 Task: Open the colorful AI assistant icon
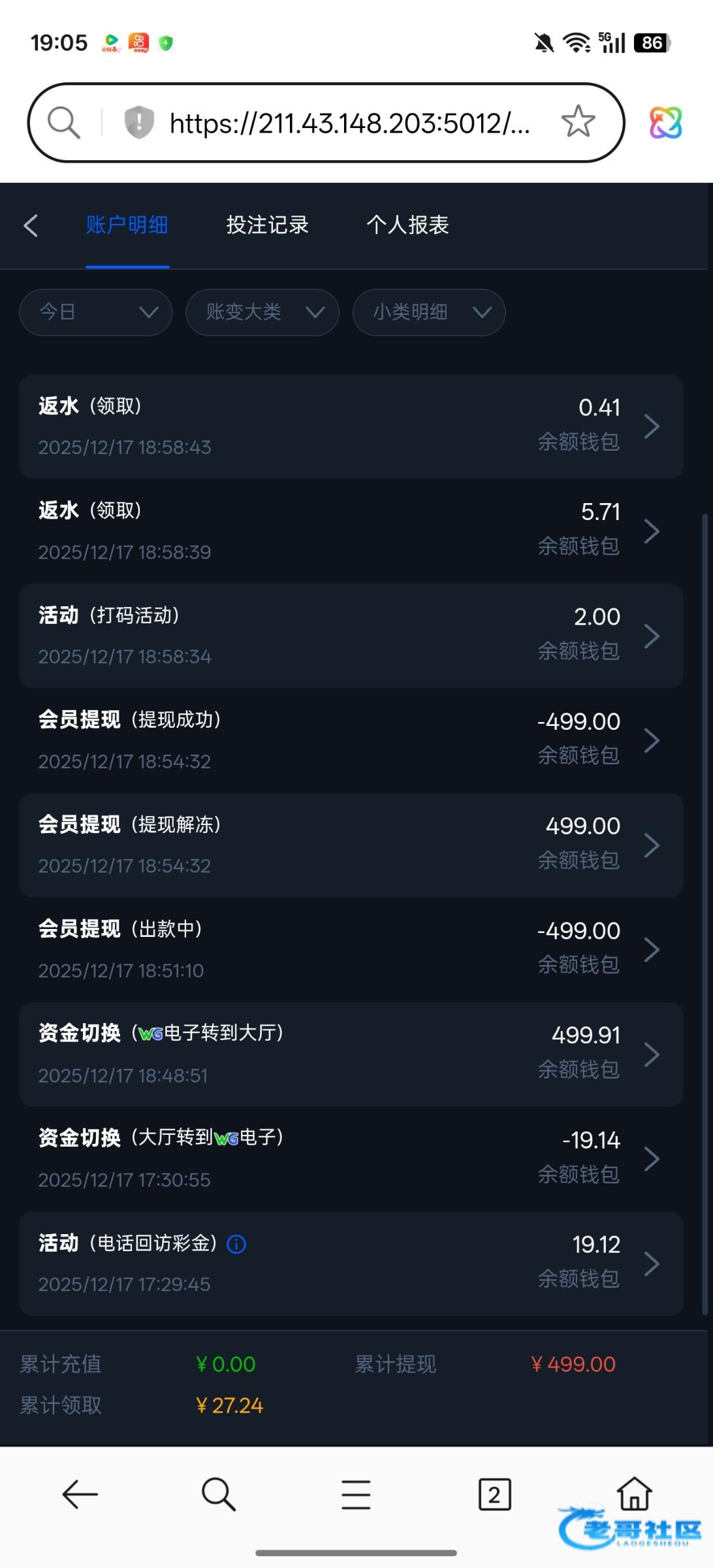pos(665,123)
